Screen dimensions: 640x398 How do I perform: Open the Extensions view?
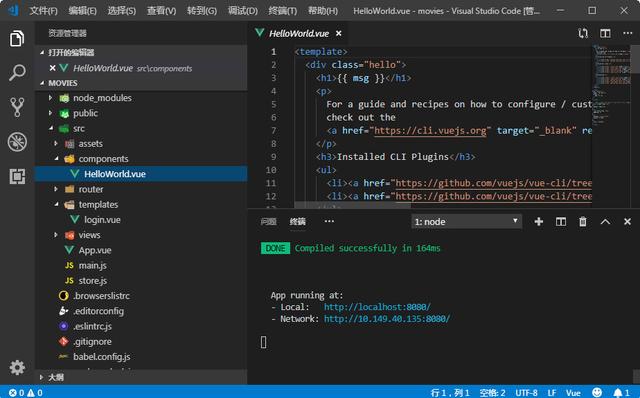coord(17,176)
